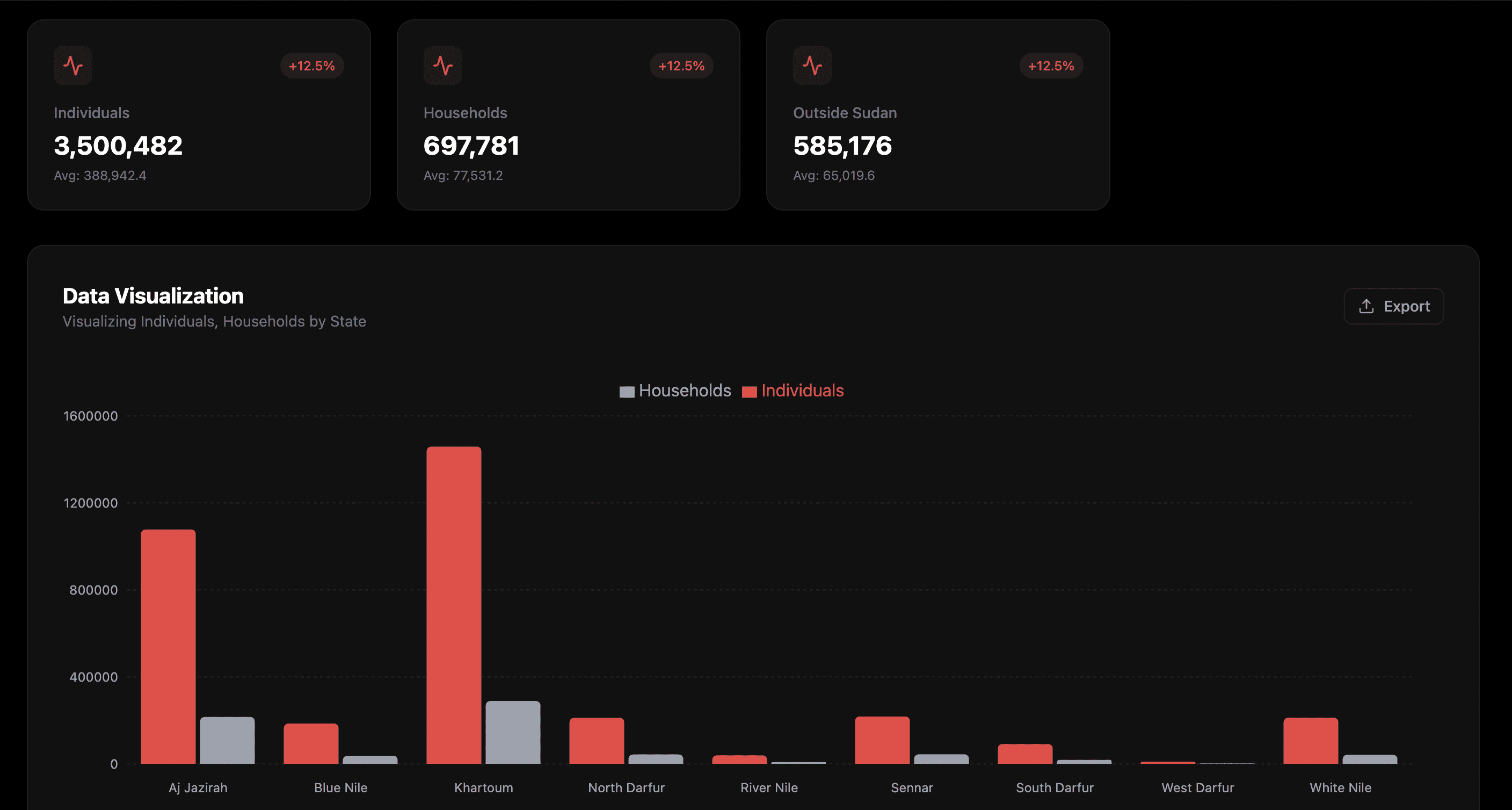
Task: Click the +12.5% badge on Households card
Action: (x=681, y=66)
